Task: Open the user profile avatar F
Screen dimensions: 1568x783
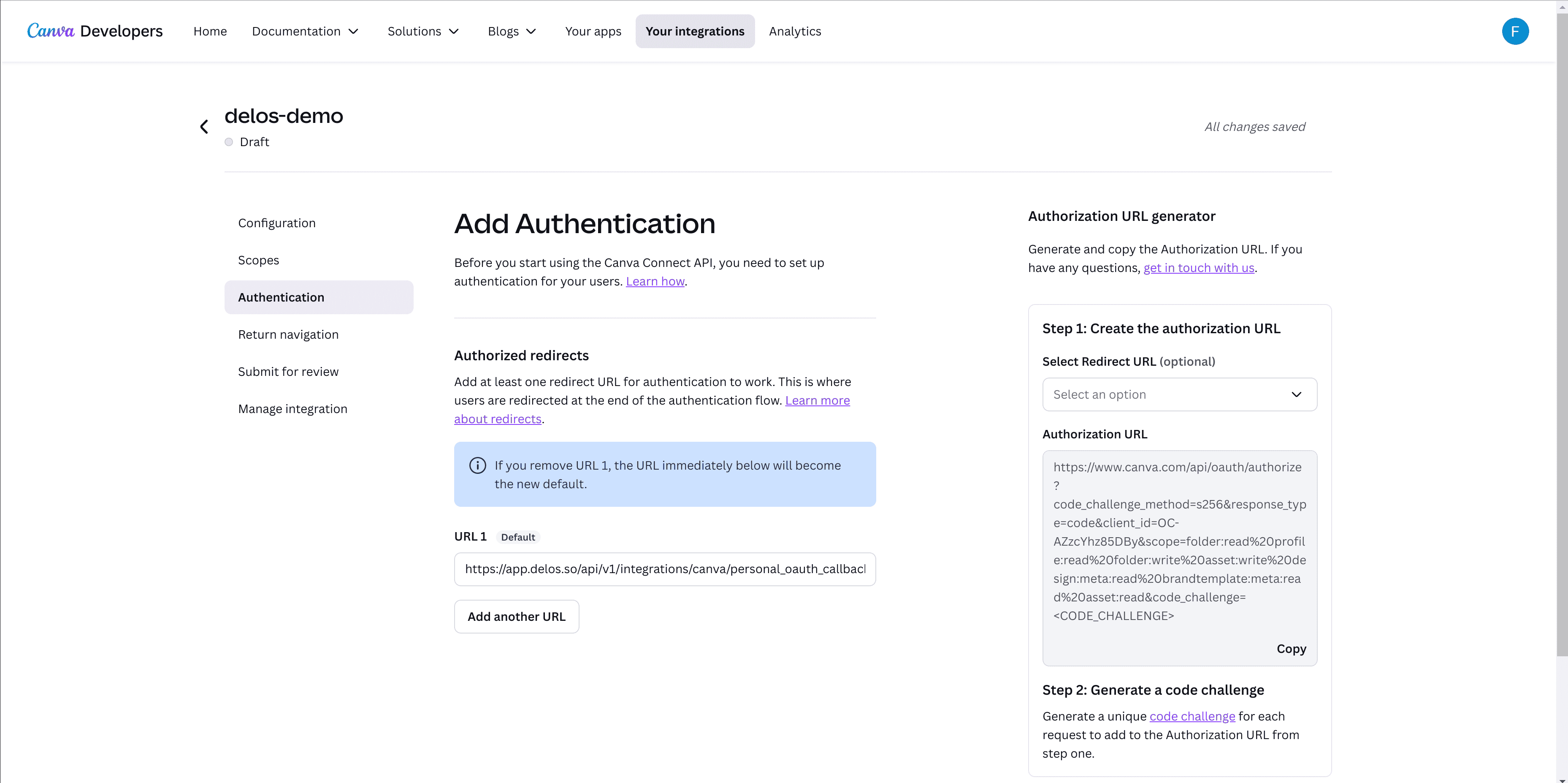Action: (x=1515, y=31)
